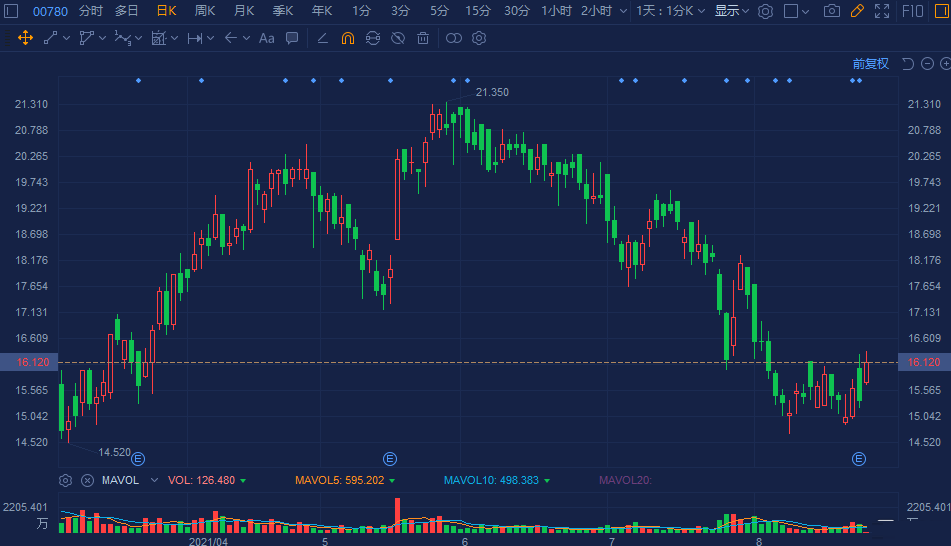This screenshot has width=951, height=546.
Task: Open chart settings gear in top bar
Action: tap(765, 11)
